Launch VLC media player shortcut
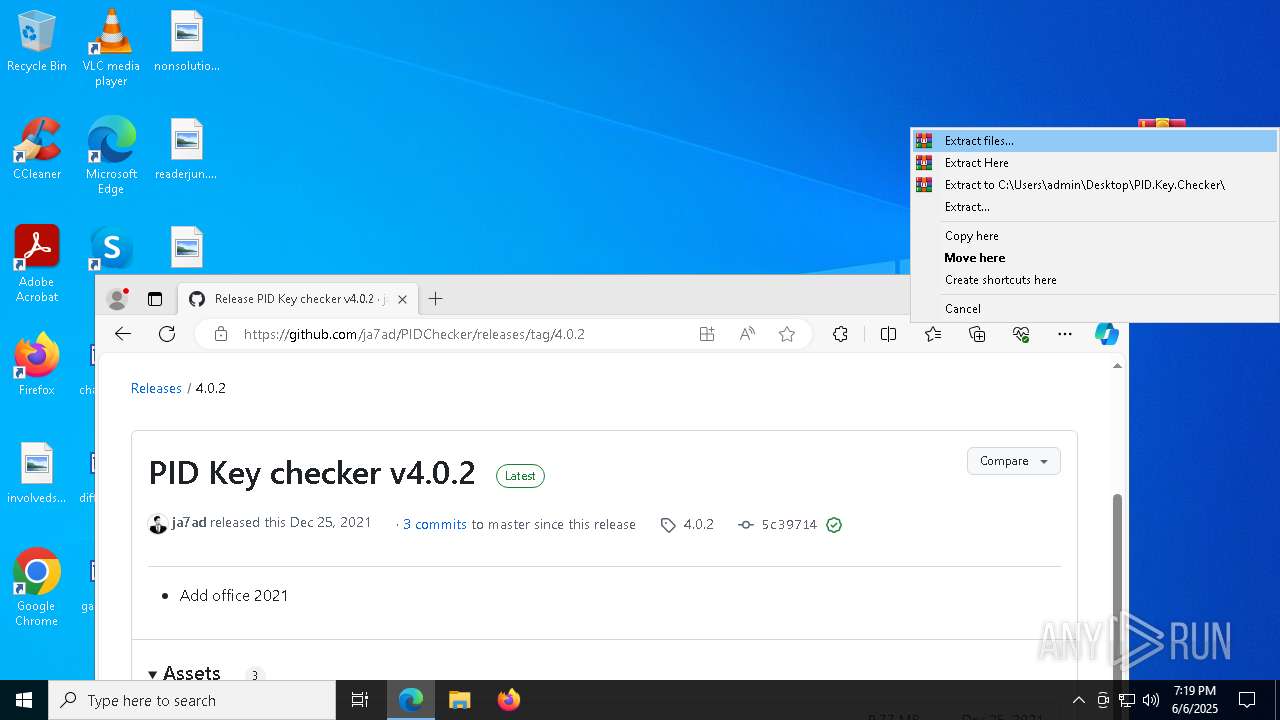Viewport: 1280px width, 720px height. click(x=111, y=47)
